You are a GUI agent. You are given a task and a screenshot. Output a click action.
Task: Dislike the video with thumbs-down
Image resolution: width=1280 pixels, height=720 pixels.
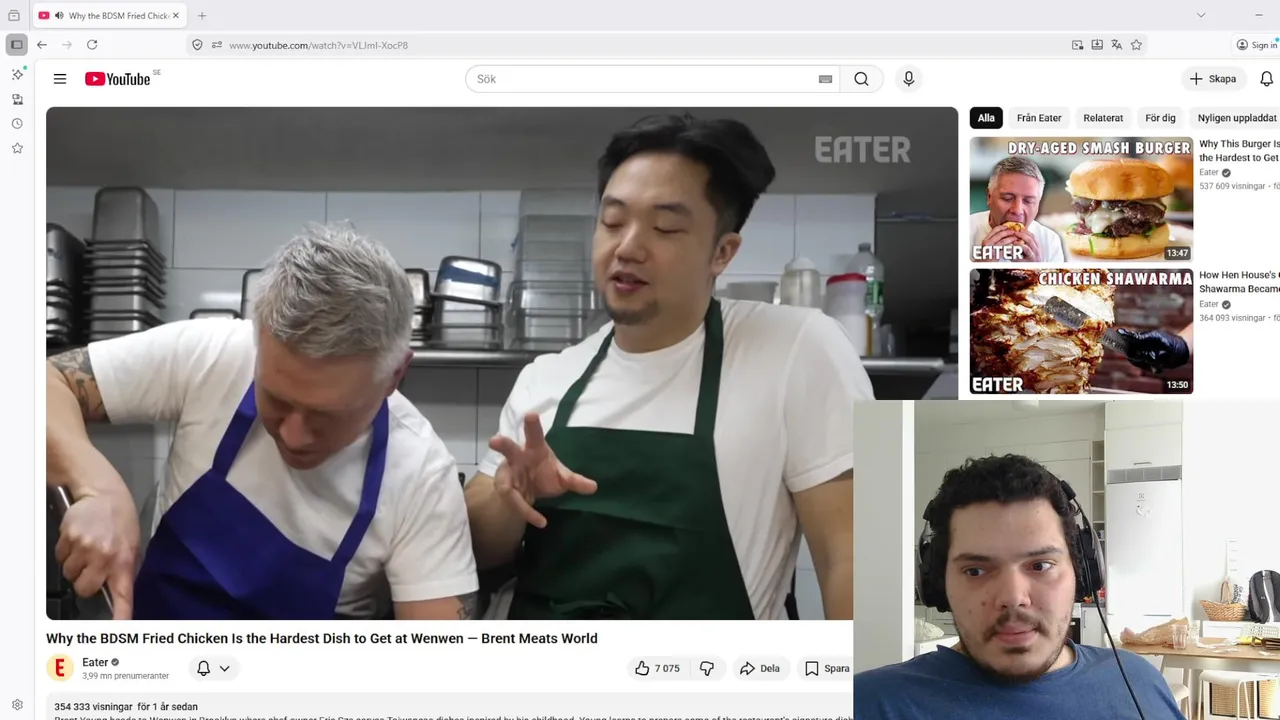click(x=706, y=668)
